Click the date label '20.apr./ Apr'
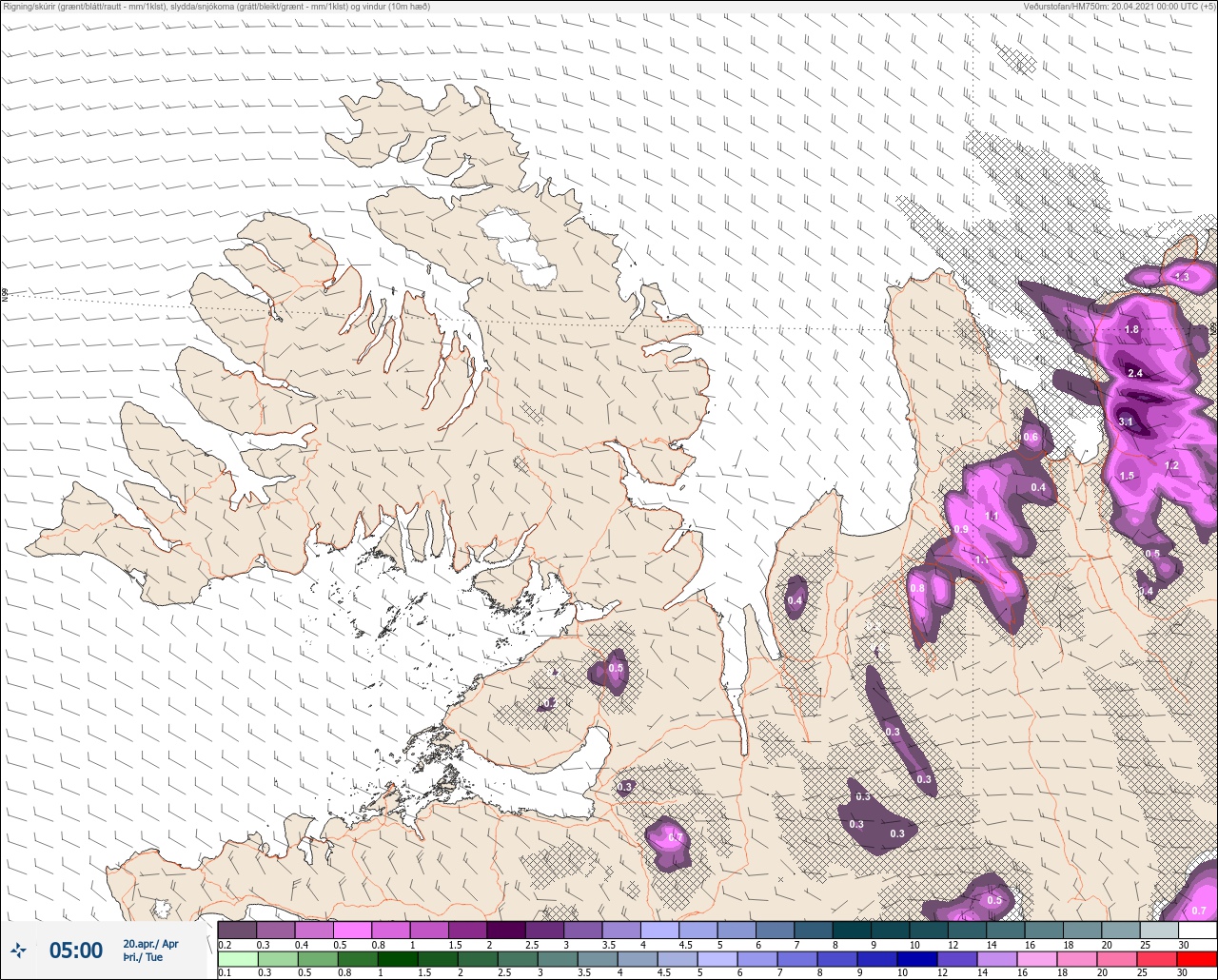 [x=150, y=943]
